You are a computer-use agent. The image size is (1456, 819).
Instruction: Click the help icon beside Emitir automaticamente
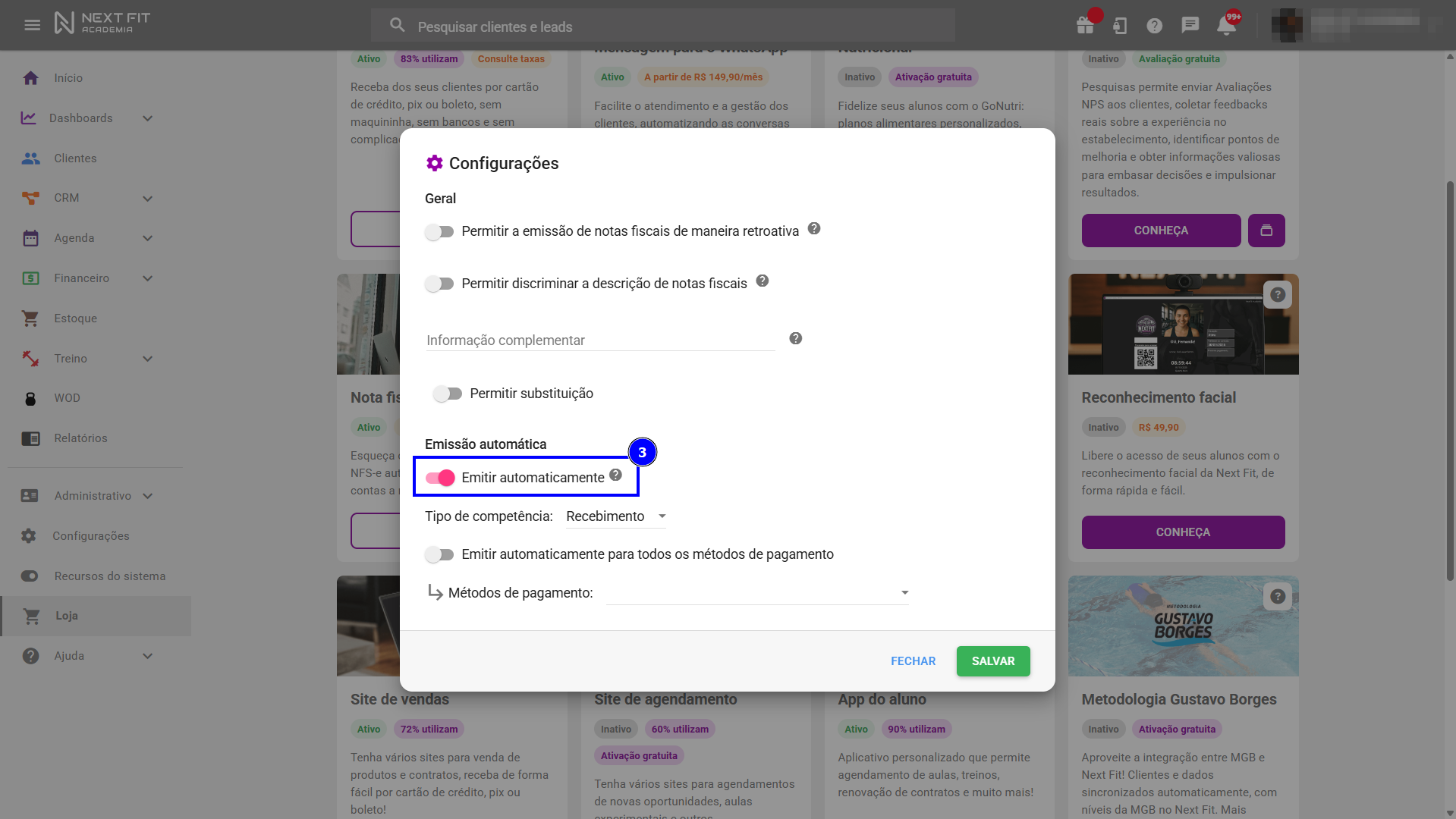(615, 475)
